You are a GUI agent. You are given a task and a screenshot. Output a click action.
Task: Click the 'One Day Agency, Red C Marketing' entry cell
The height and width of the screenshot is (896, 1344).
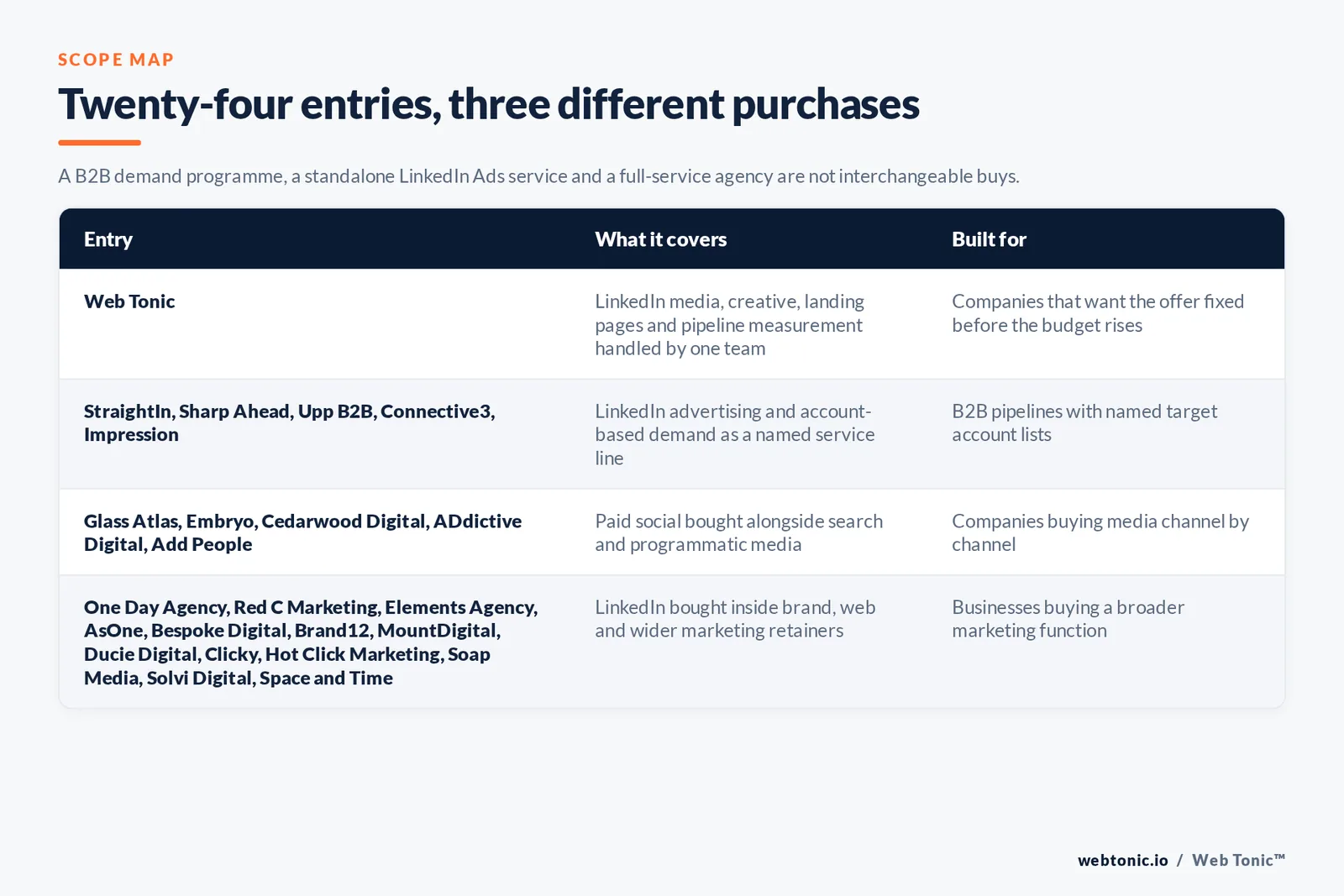point(311,642)
